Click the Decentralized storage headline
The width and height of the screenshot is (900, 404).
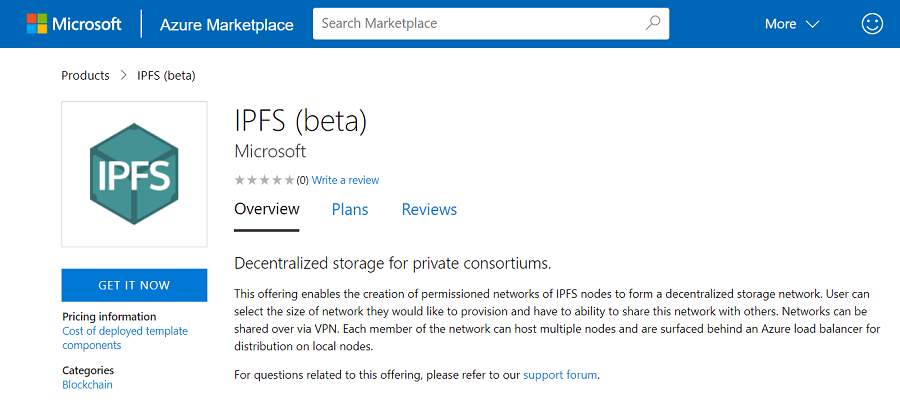coord(393,263)
